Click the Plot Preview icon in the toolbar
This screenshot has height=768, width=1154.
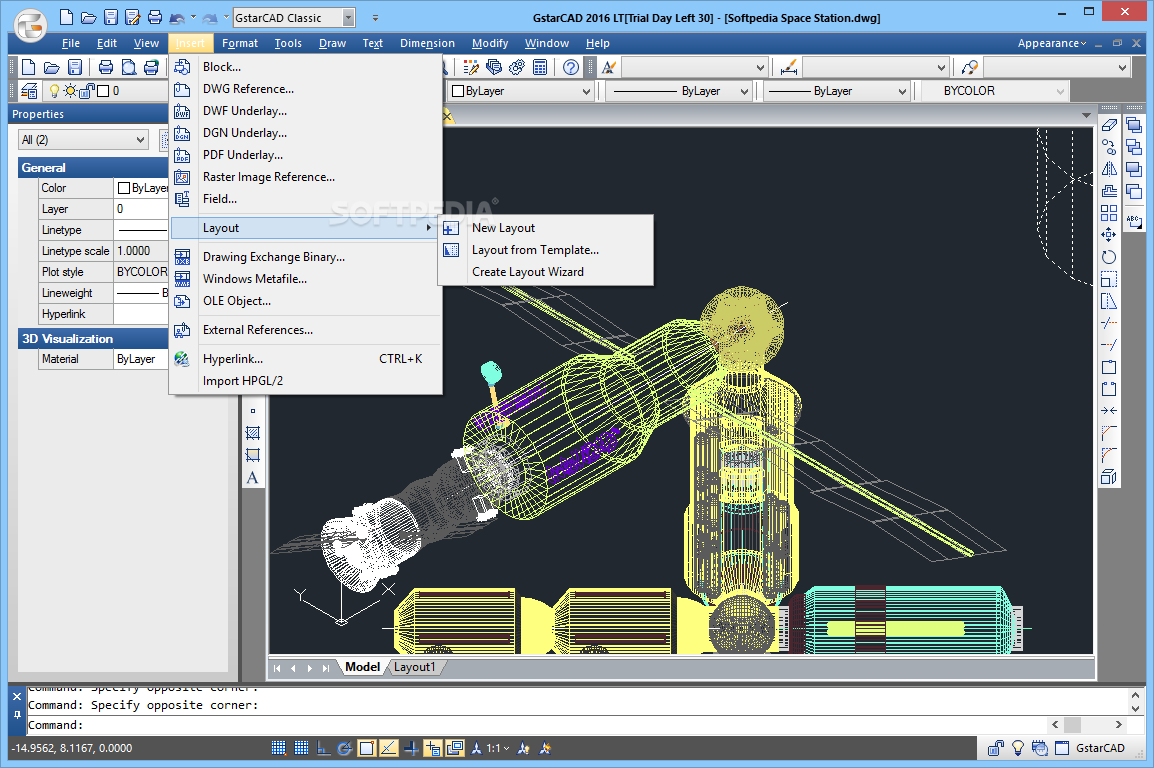pyautogui.click(x=128, y=68)
